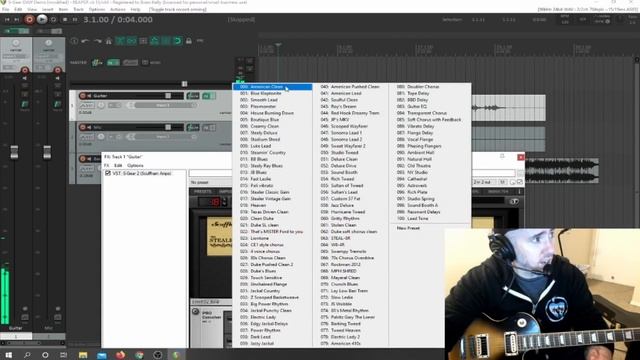
Task: Open Windows Start button
Action: [x=8, y=355]
